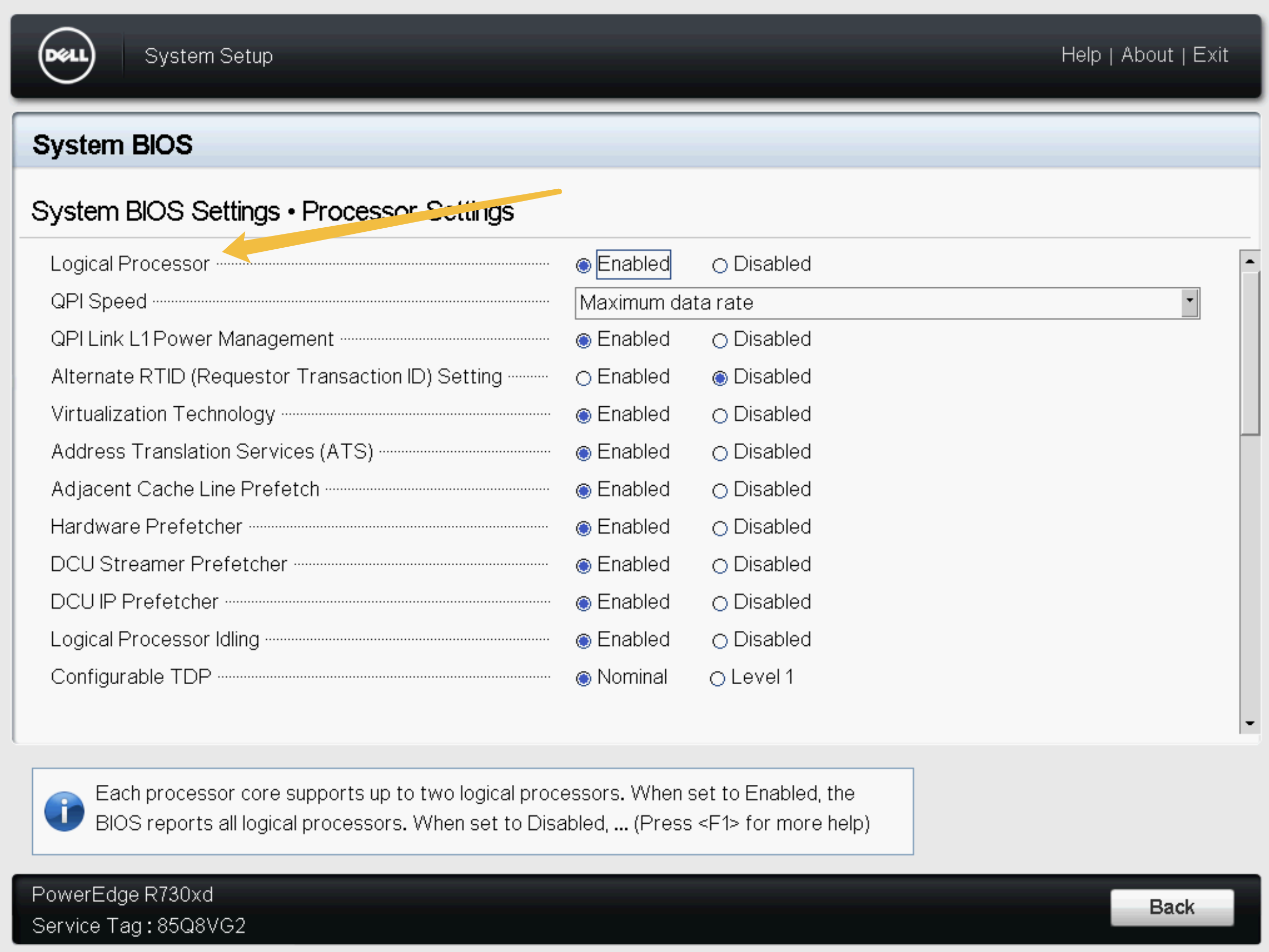The width and height of the screenshot is (1269, 952).
Task: Disable Virtualization Technology
Action: click(720, 415)
